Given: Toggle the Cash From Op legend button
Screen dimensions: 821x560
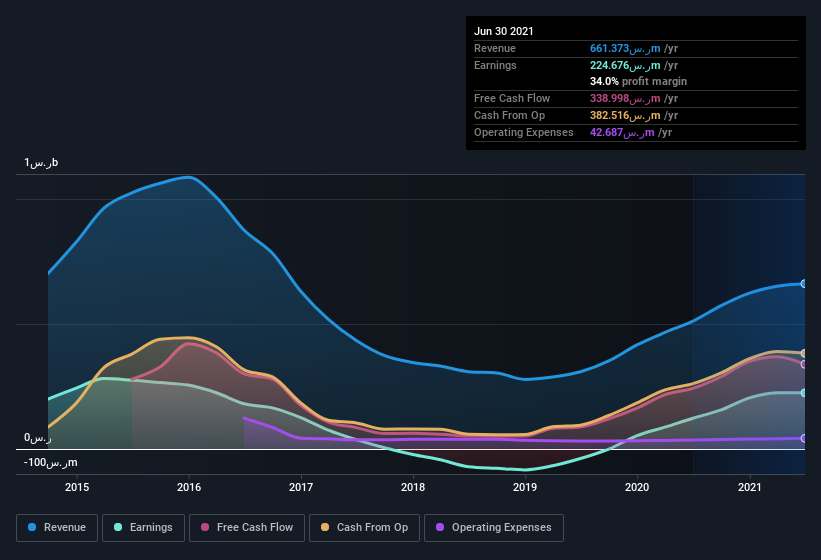Looking at the screenshot, I should (x=364, y=528).
